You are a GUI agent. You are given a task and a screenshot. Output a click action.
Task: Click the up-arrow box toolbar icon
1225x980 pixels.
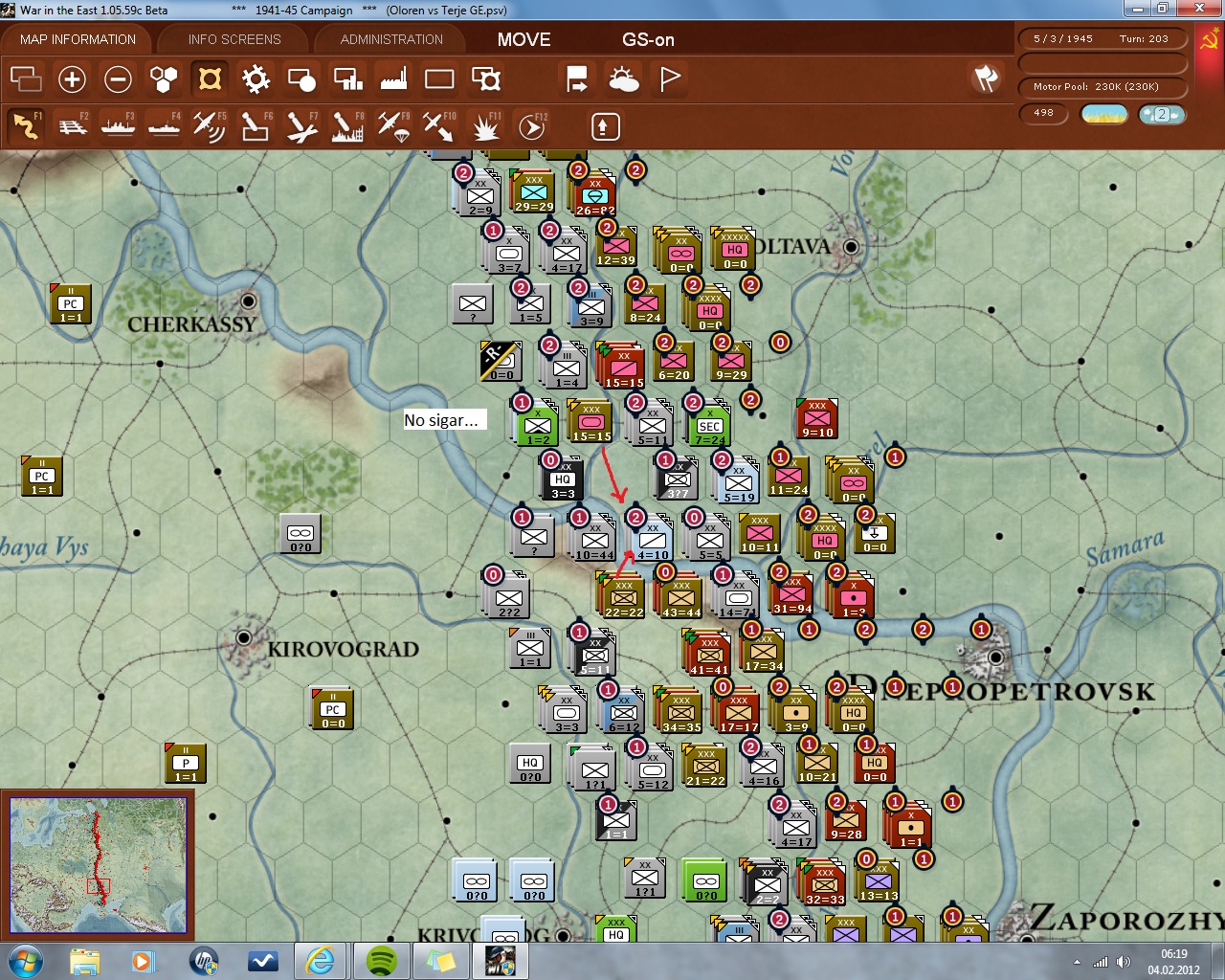click(x=605, y=126)
